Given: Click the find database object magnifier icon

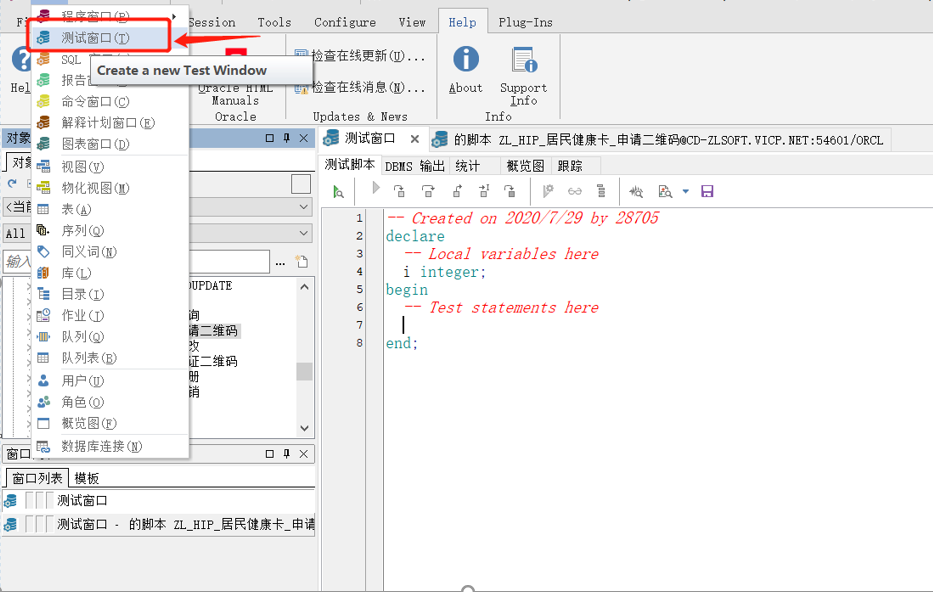Looking at the screenshot, I should pos(663,190).
